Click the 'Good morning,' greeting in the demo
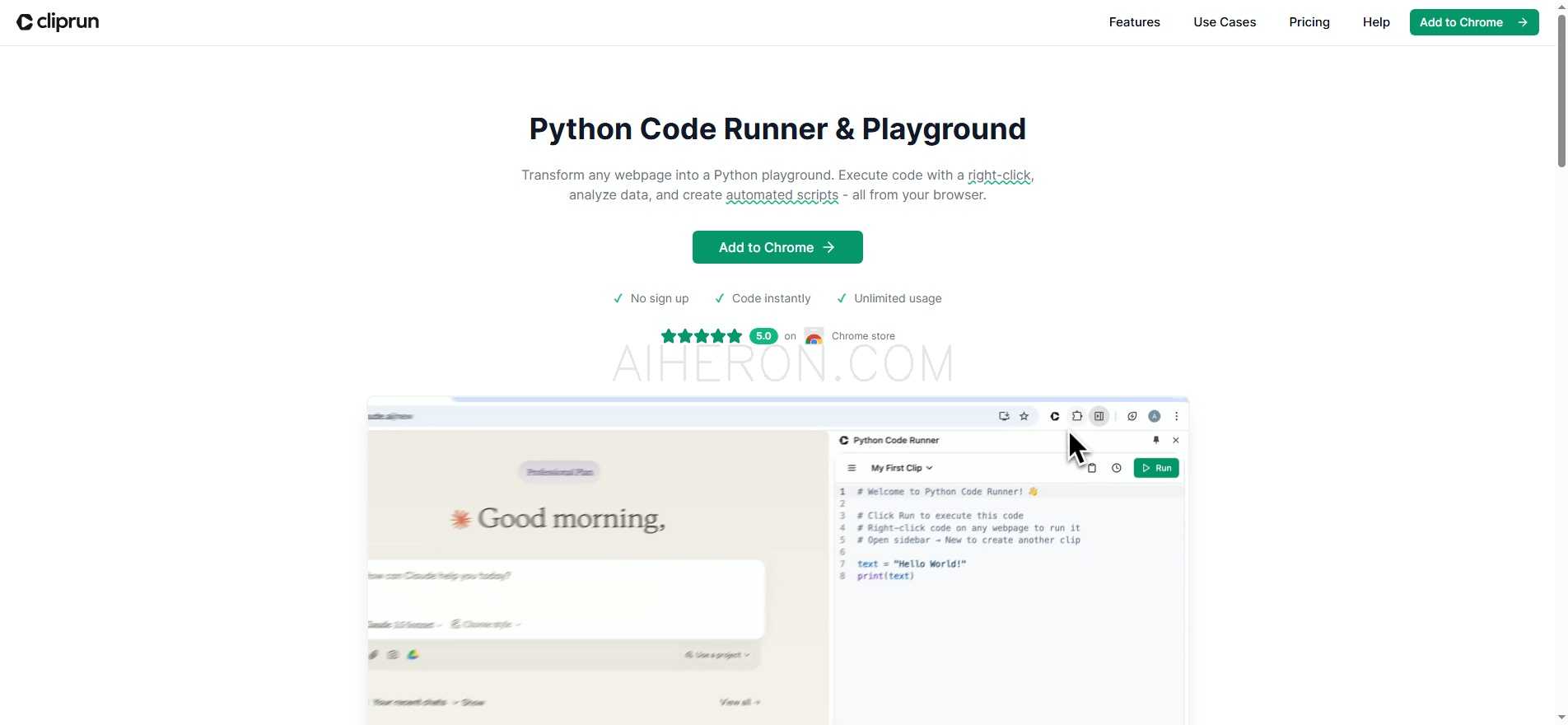This screenshot has width=1568, height=725. point(572,518)
